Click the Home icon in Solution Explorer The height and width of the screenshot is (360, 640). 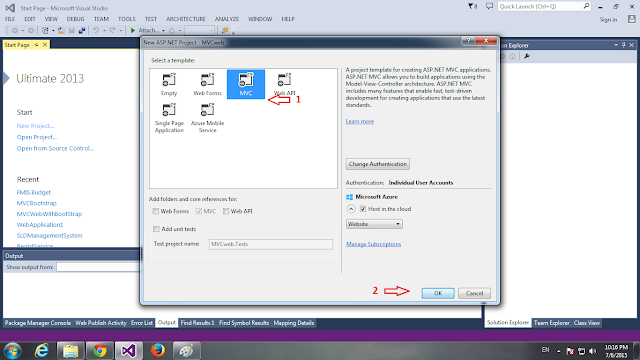pos(513,56)
